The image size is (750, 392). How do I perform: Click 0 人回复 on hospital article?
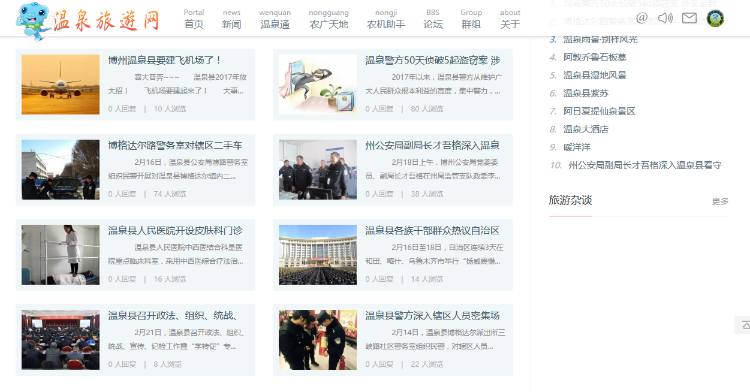click(122, 279)
